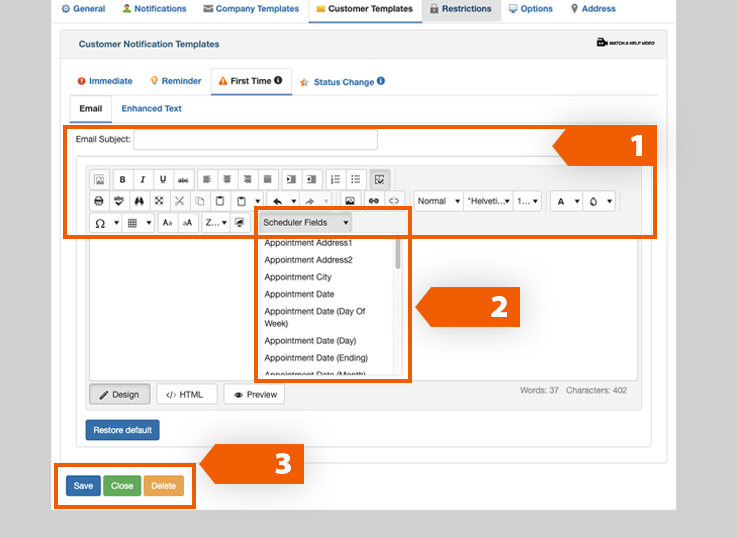This screenshot has height=538, width=737.
Task: Open find and replace binoculars icon
Action: coord(139,201)
